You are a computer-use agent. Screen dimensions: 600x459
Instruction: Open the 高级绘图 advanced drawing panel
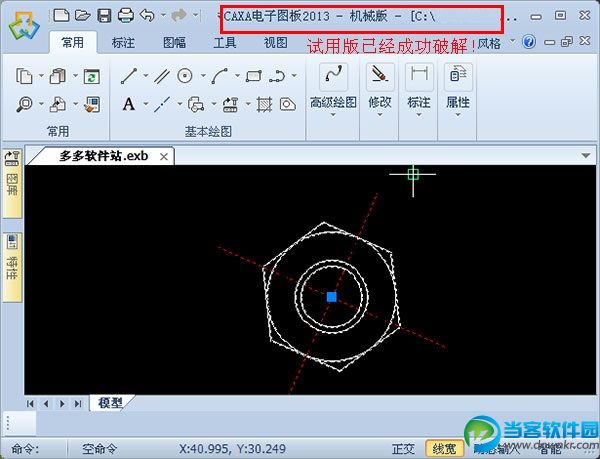[x=333, y=91]
